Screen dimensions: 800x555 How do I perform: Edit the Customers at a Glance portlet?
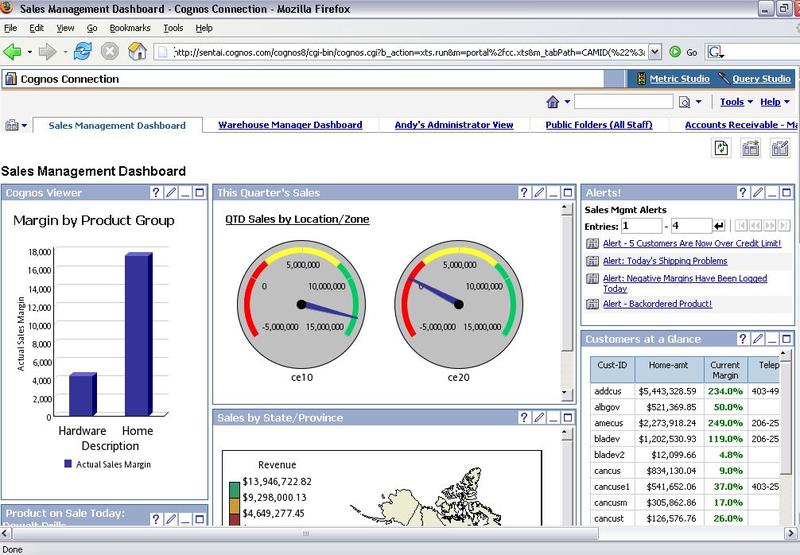pyautogui.click(x=758, y=339)
